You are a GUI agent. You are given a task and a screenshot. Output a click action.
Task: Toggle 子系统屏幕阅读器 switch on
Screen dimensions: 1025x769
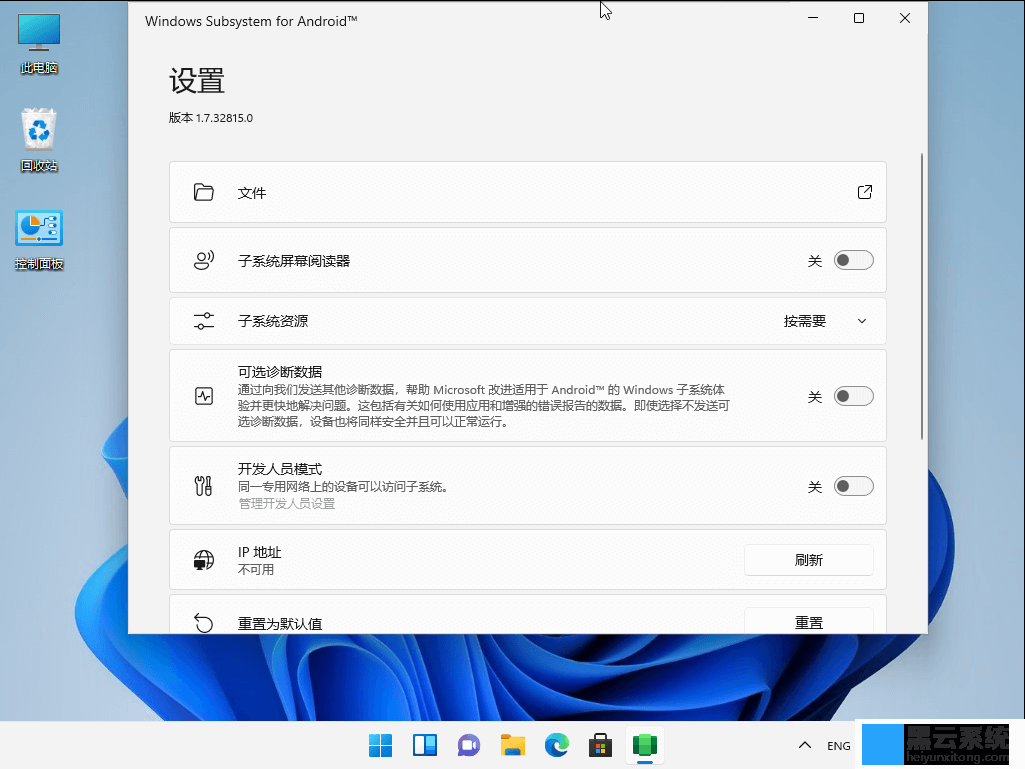pos(854,261)
